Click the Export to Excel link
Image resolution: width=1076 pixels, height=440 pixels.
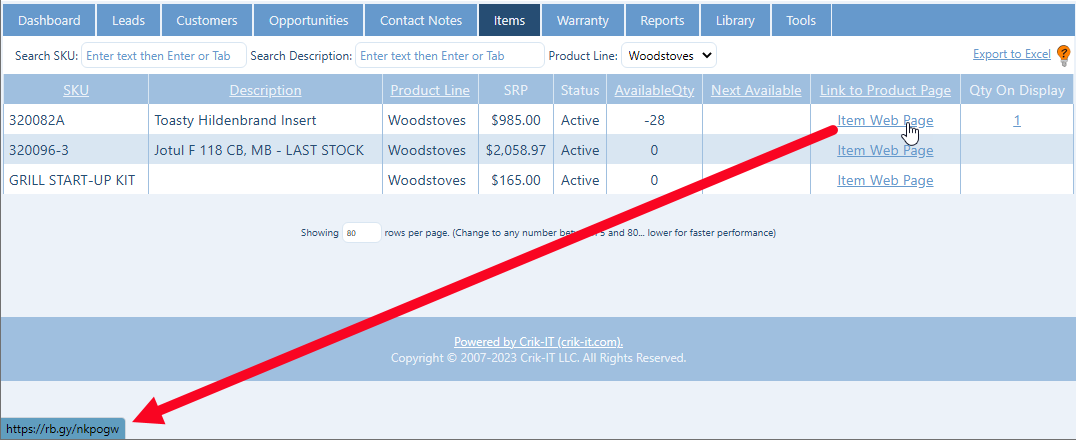[1011, 55]
